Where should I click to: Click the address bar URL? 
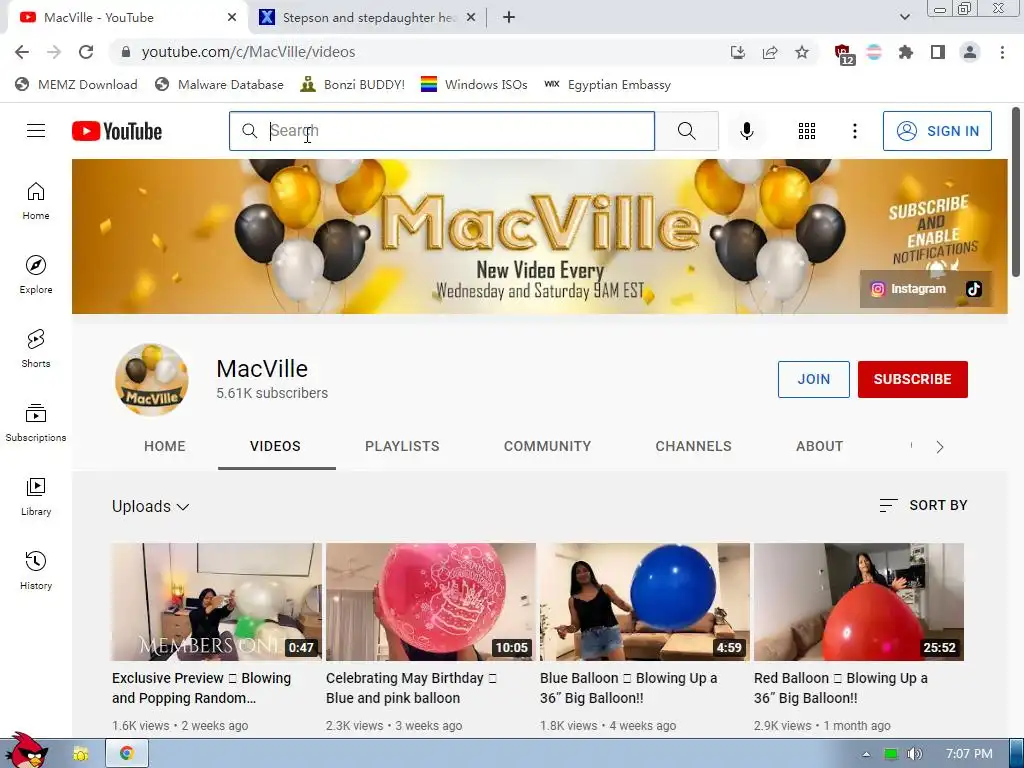[248, 52]
